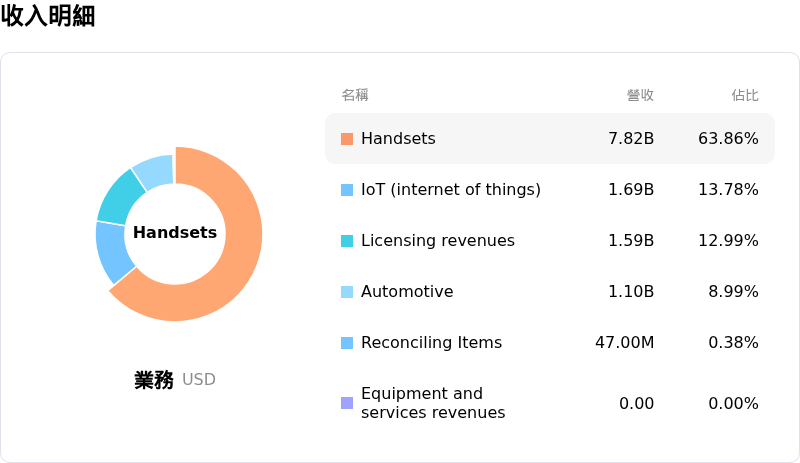
Task: Click the light-blue Automotive legend swatch
Action: [347, 292]
